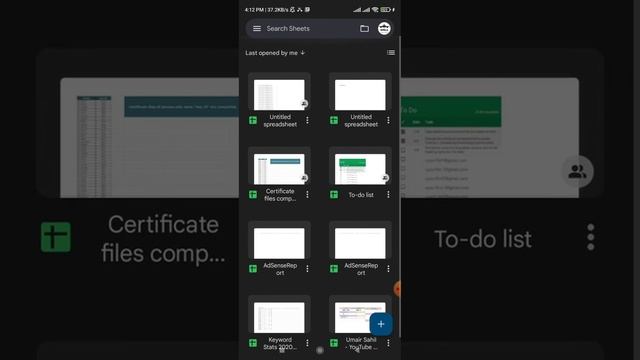Tap shared people badge on To-do list preview
The image size is (640, 360).
385,178
